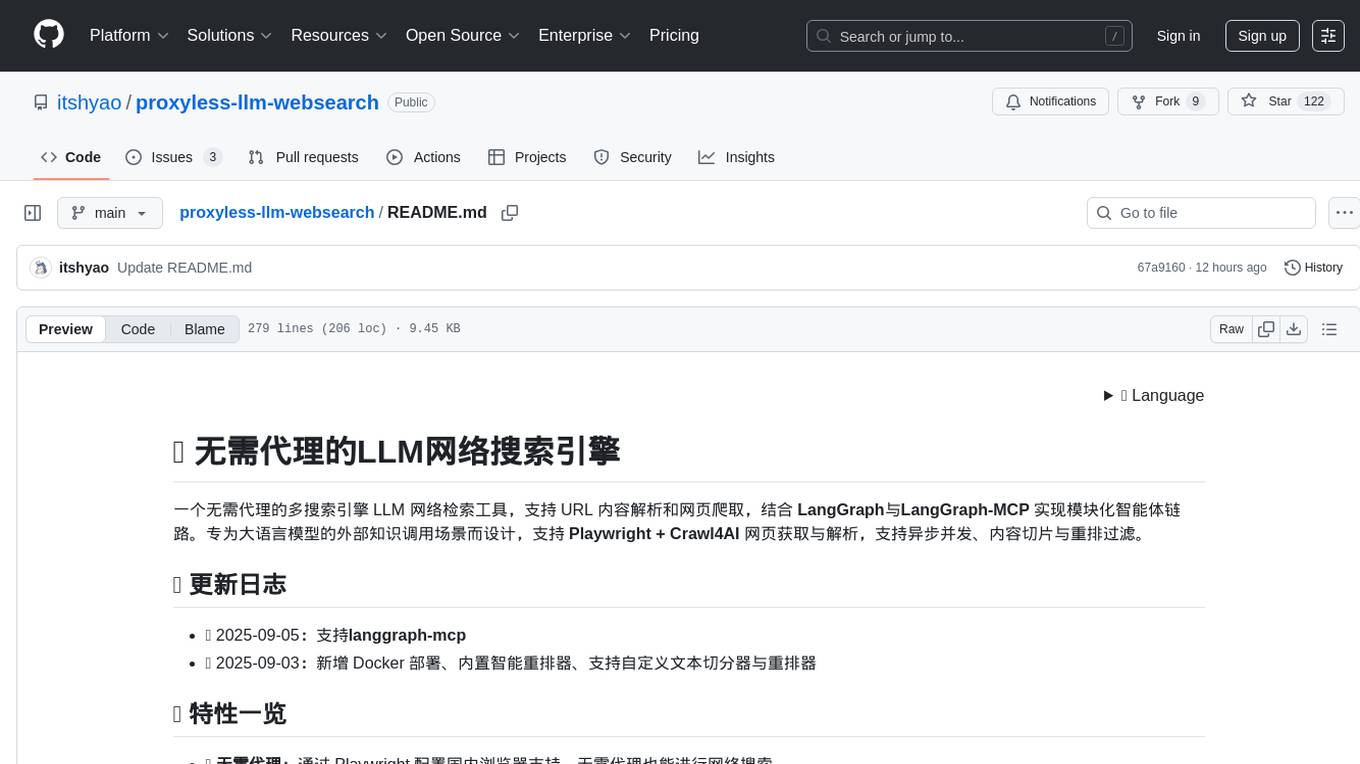Download the raw file
The image size is (1360, 764).
[1294, 329]
